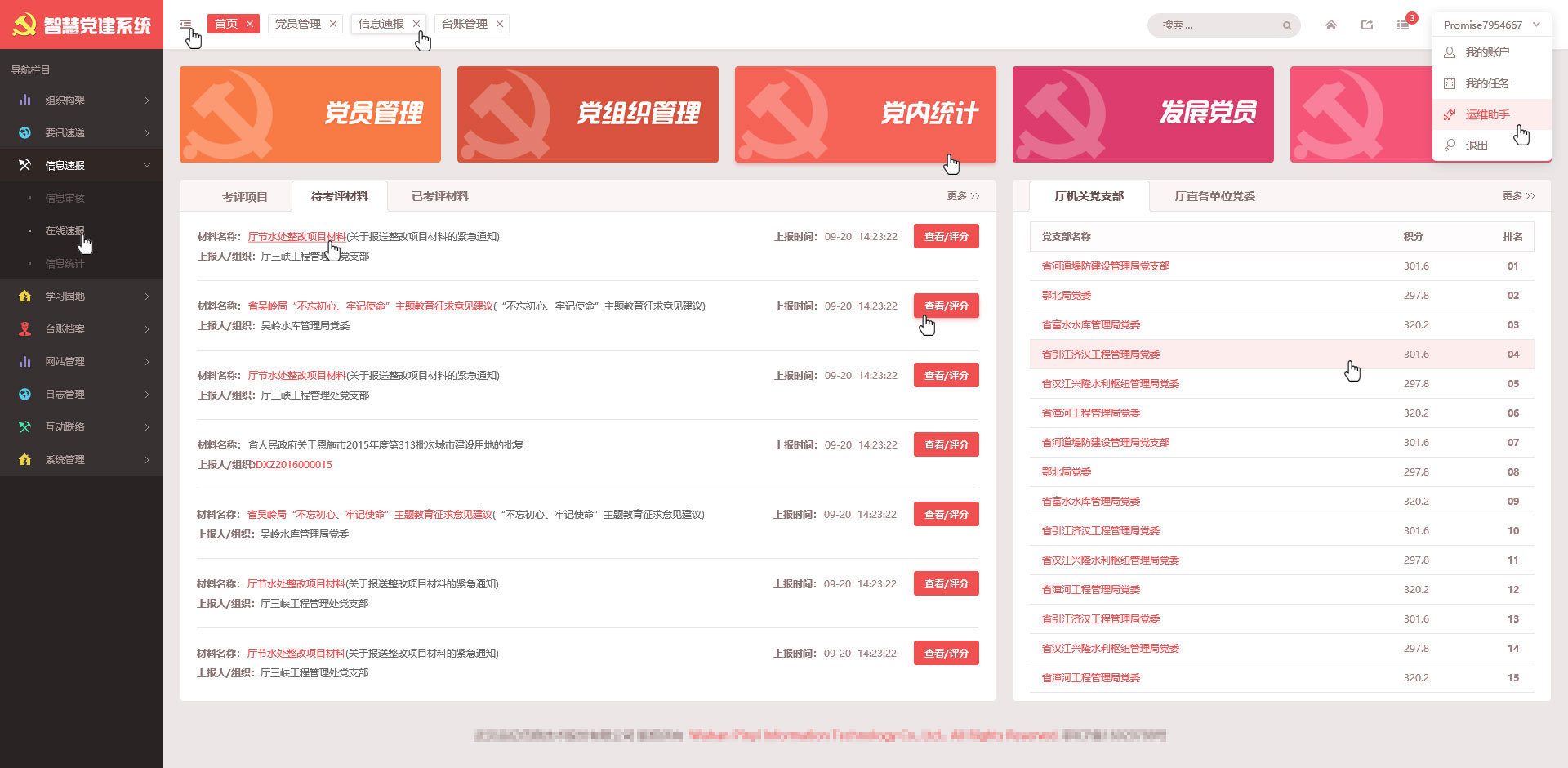The width and height of the screenshot is (1568, 768).
Task: Click 退出 to log out
Action: [x=1477, y=145]
